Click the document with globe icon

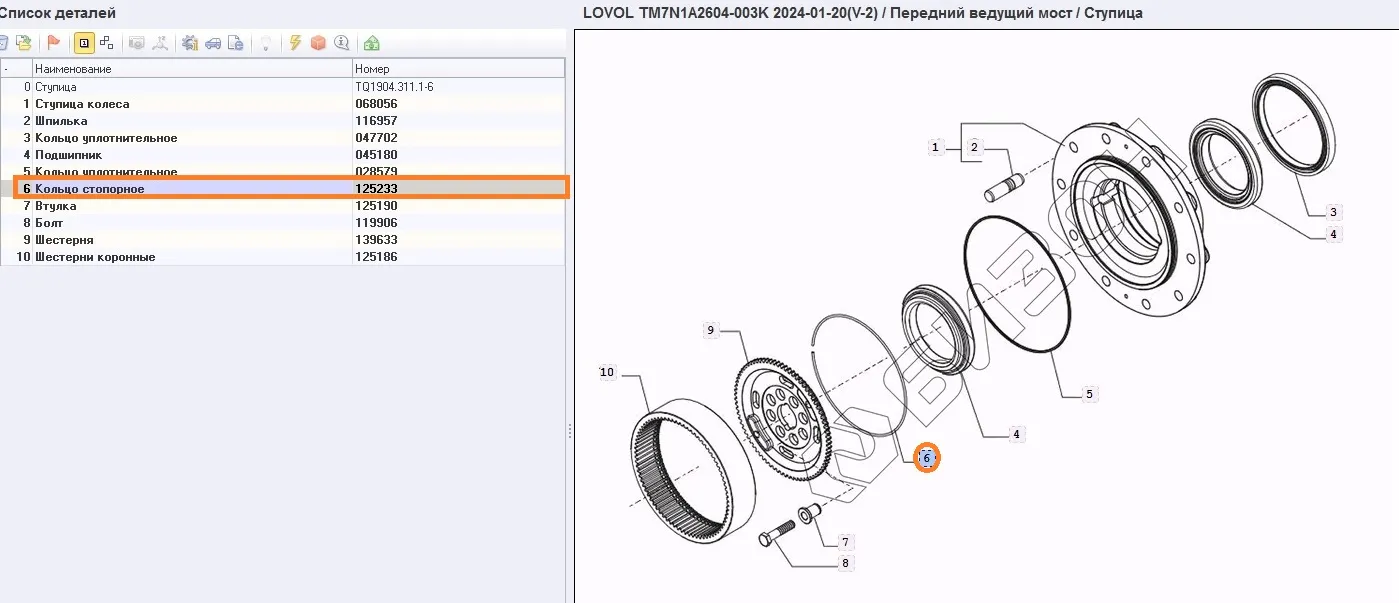click(x=235, y=43)
